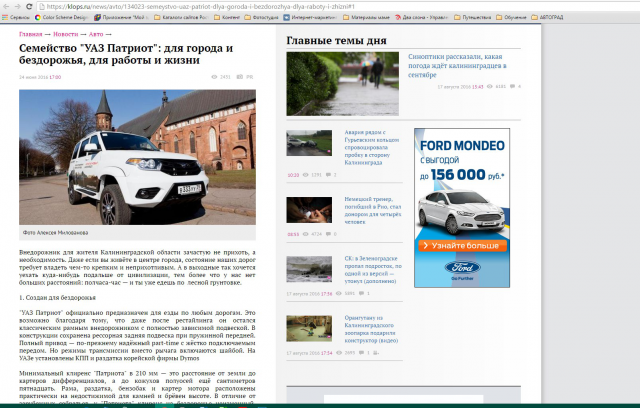
Task: Click the Главные темы дня heading
Action: [x=336, y=40]
